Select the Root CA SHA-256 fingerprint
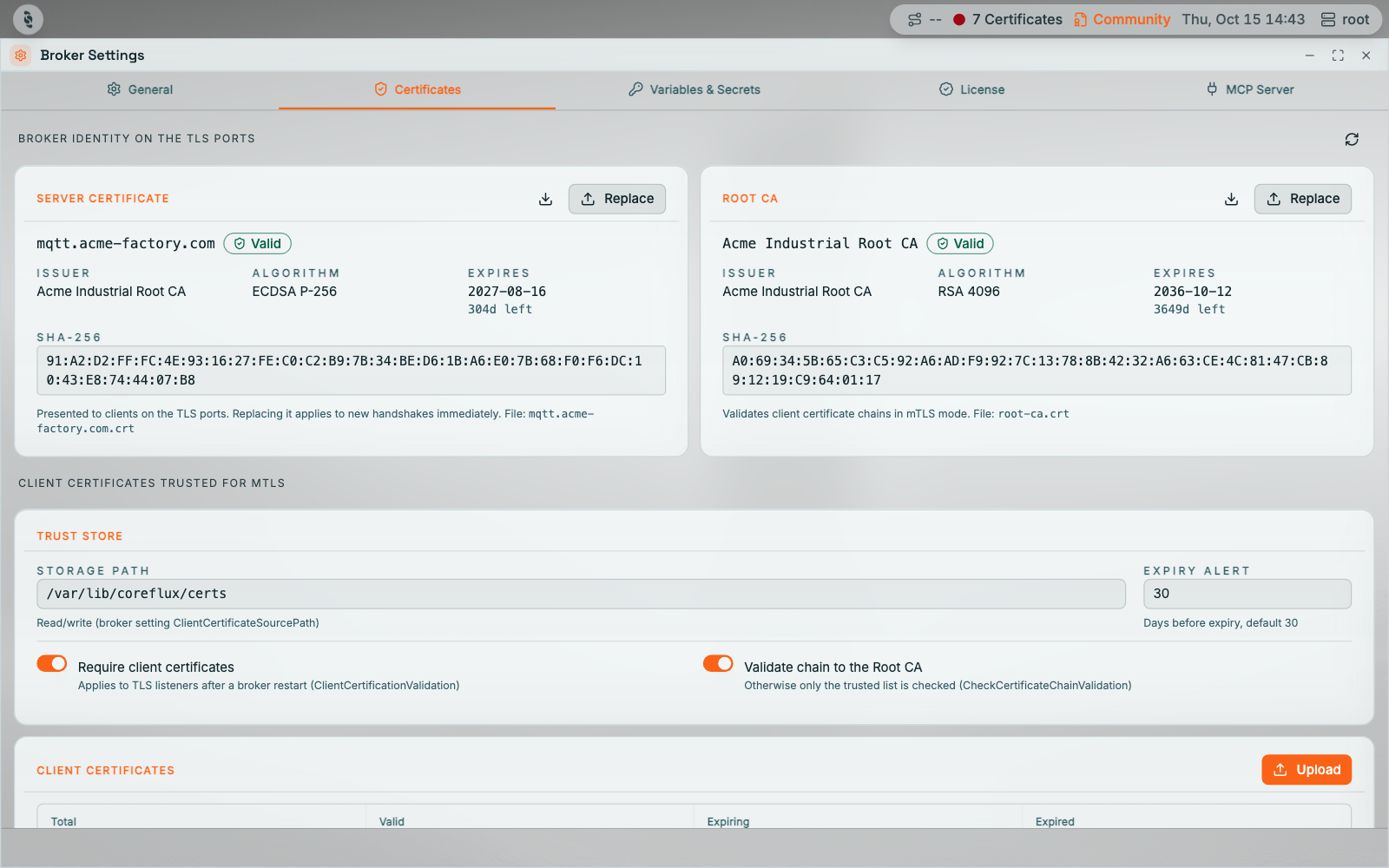 1037,371
